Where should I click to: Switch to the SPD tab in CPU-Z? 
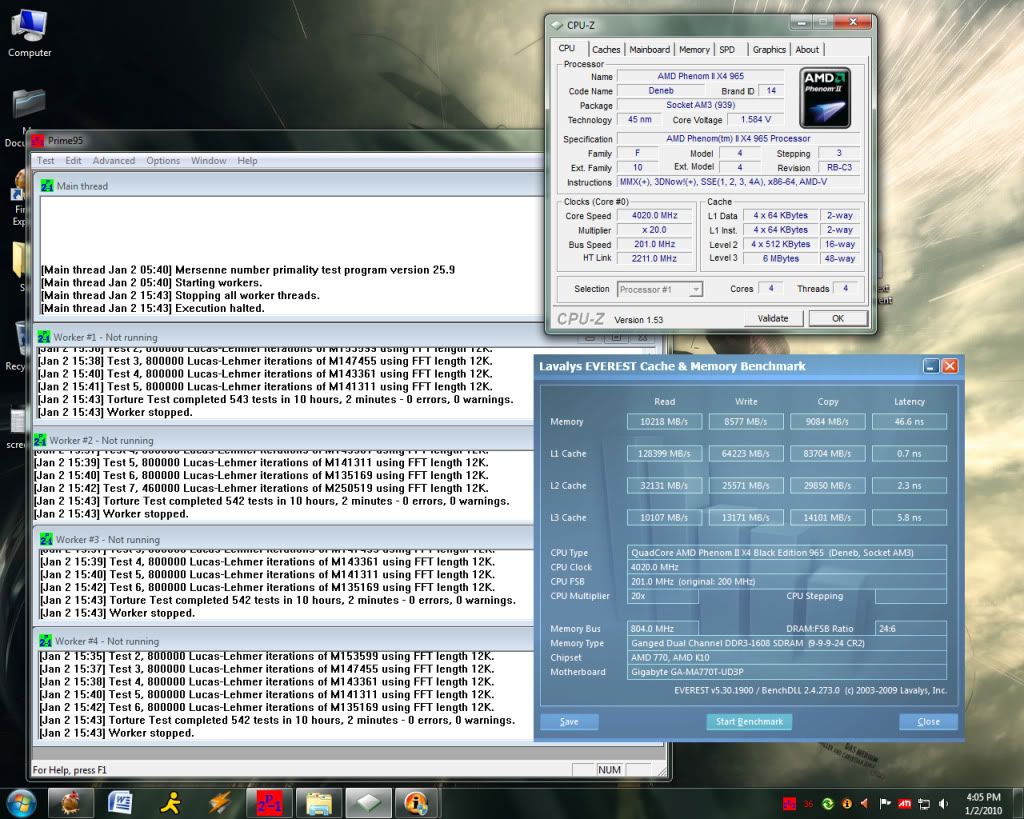727,49
